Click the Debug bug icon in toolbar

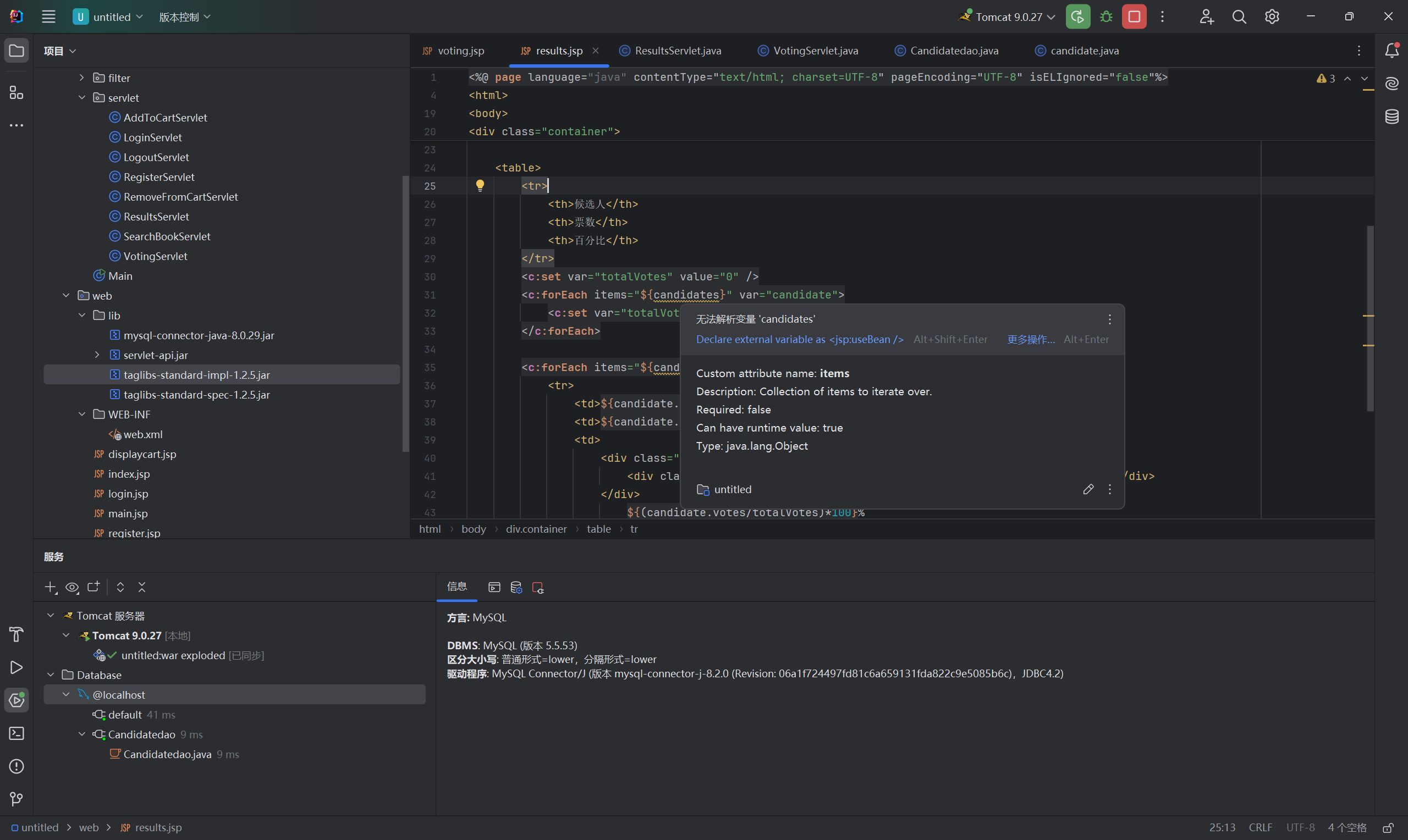click(x=1105, y=17)
